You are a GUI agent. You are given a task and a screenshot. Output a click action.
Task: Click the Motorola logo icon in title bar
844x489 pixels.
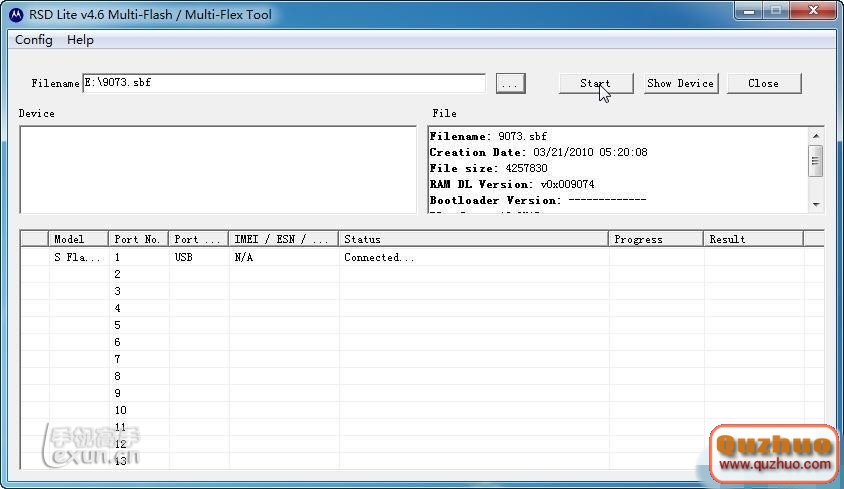coord(16,15)
